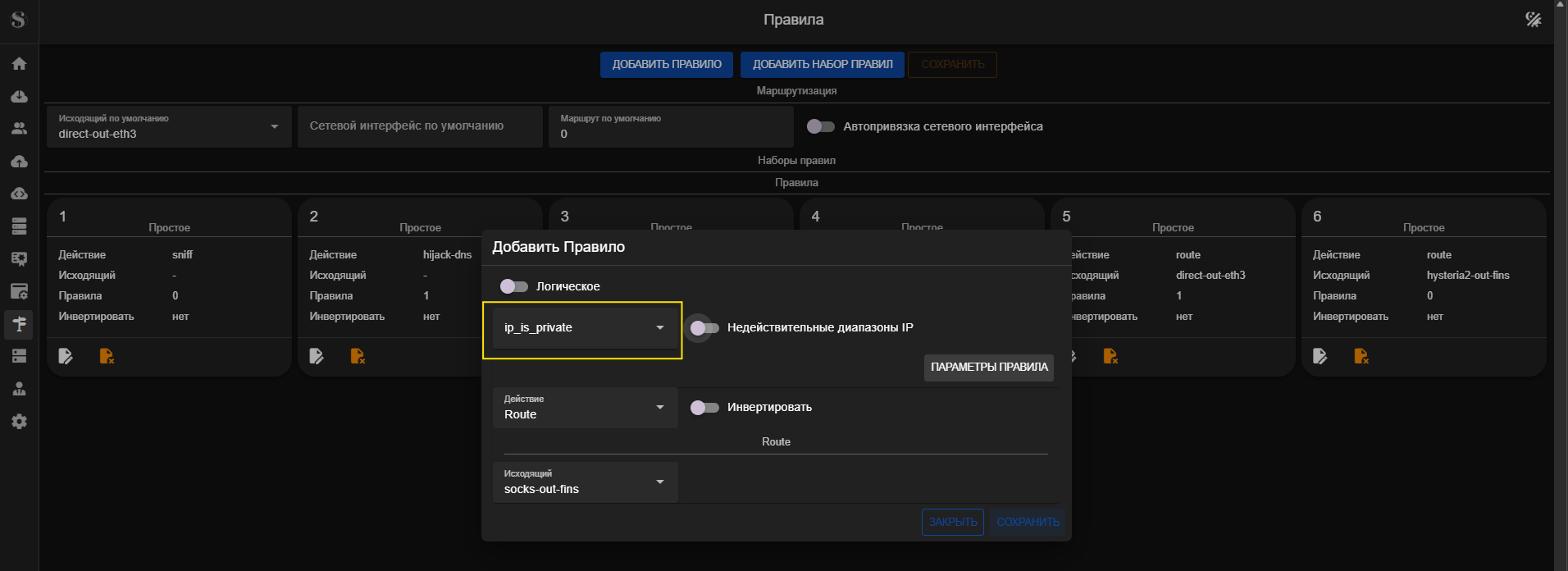1568x571 pixels.
Task: Open the home page from the sidebar
Action: pos(19,64)
